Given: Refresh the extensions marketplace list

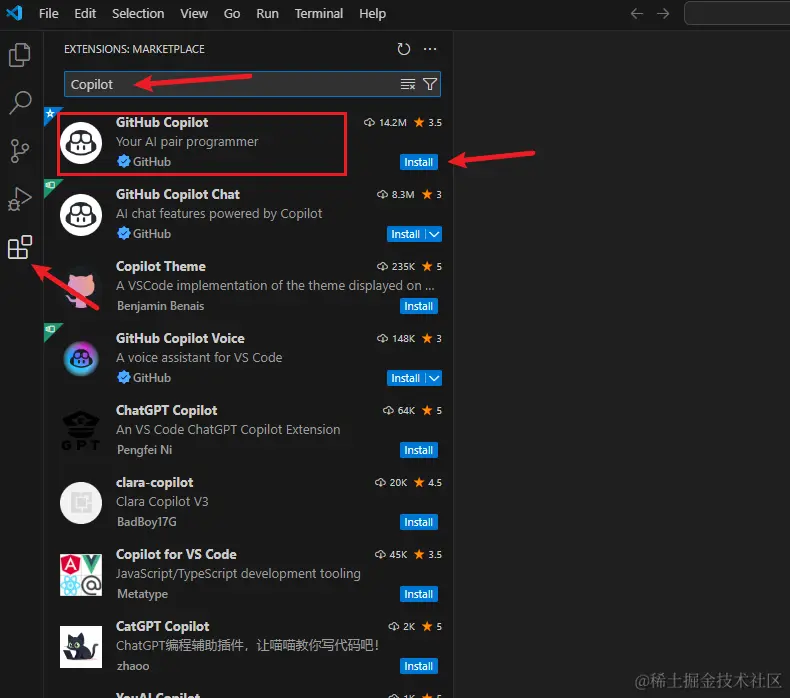Looking at the screenshot, I should (x=404, y=49).
